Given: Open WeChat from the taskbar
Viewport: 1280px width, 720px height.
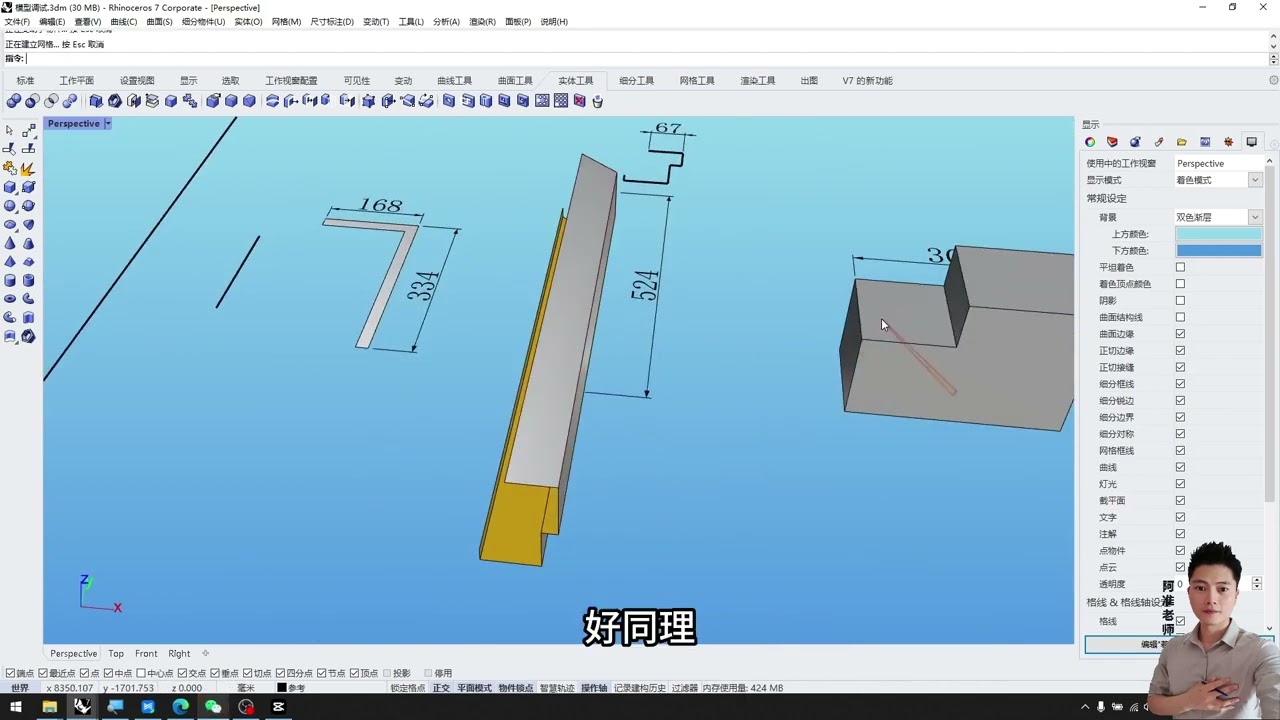Looking at the screenshot, I should point(213,707).
